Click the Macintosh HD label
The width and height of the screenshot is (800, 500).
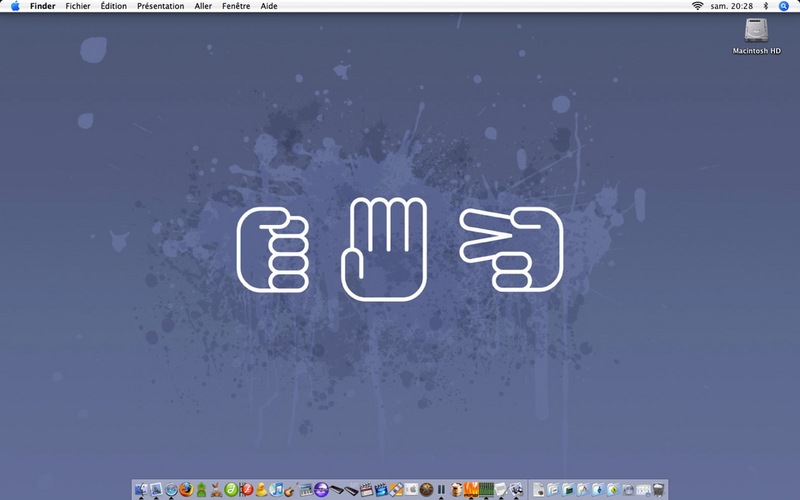point(757,51)
